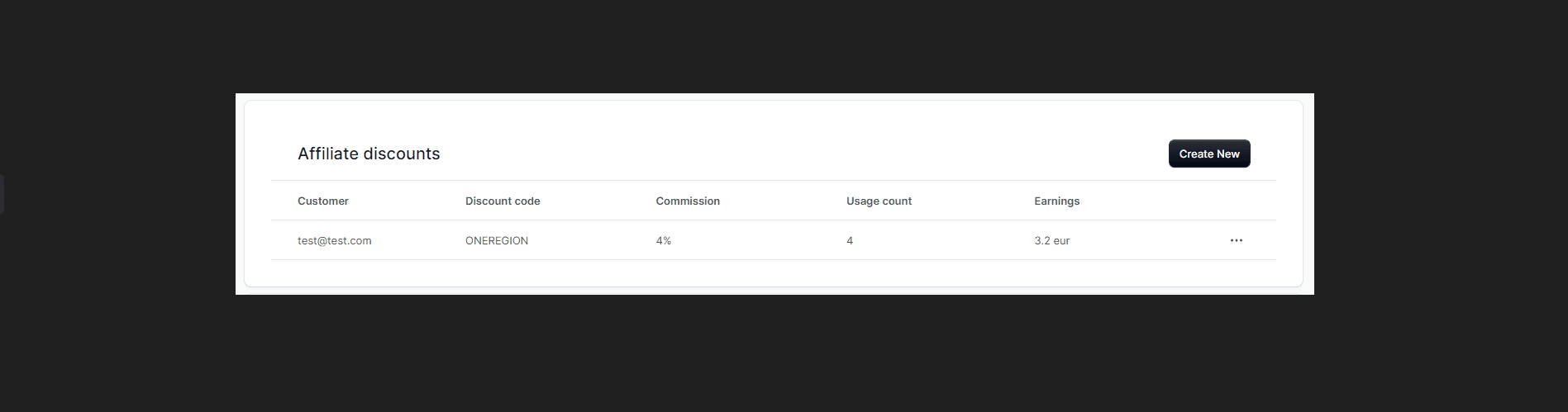The image size is (1568, 412).
Task: Click the Create New button
Action: (1208, 154)
